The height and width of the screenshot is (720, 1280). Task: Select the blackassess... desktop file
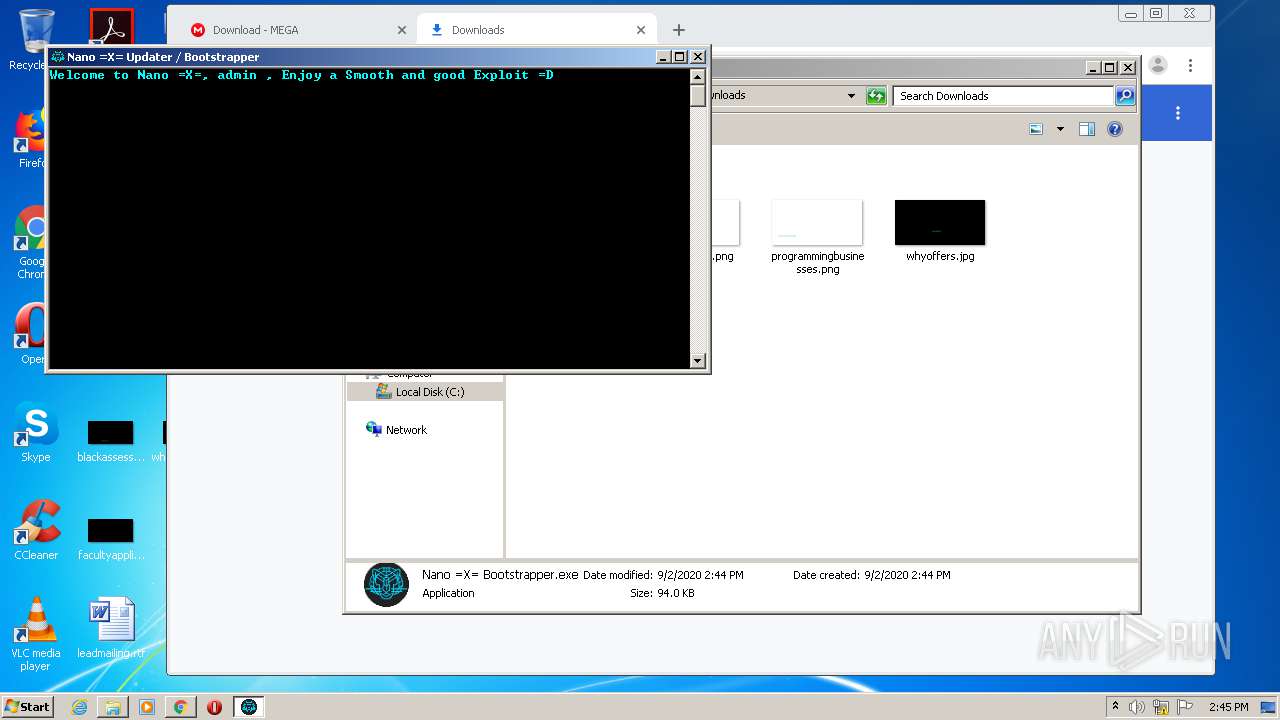[x=111, y=442]
